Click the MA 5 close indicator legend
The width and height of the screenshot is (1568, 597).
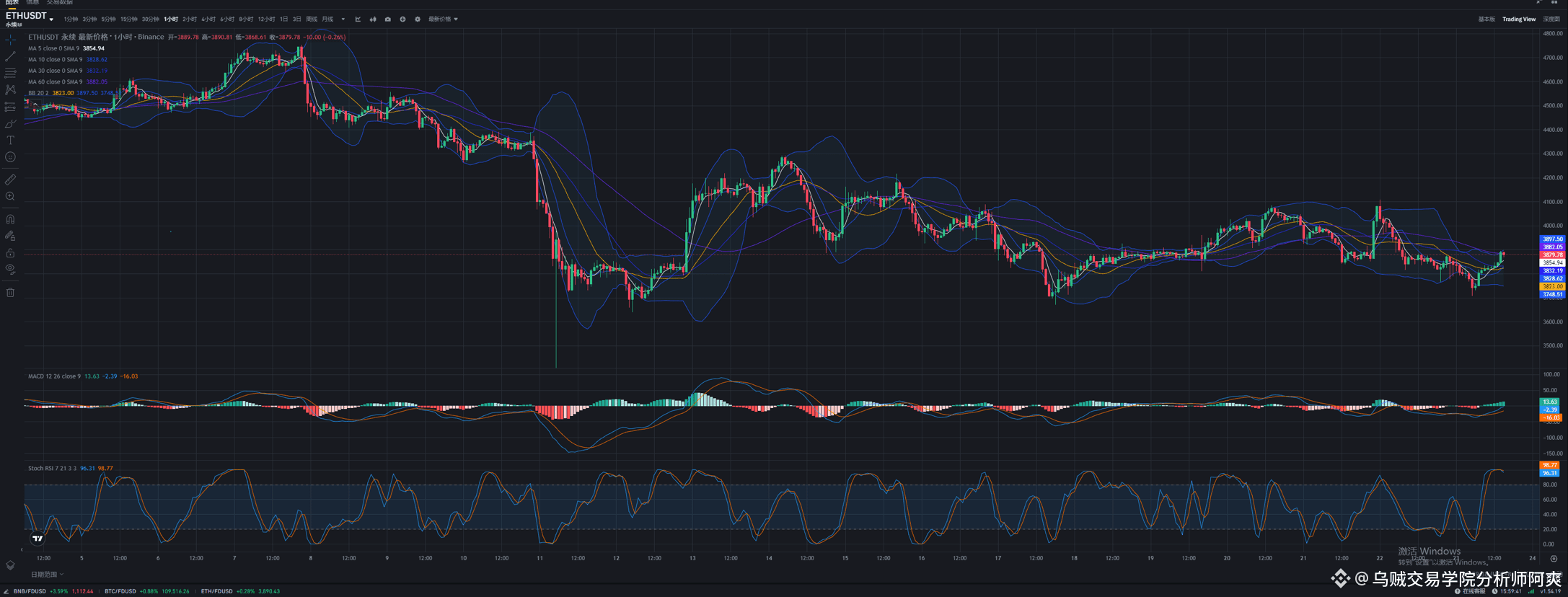point(66,48)
